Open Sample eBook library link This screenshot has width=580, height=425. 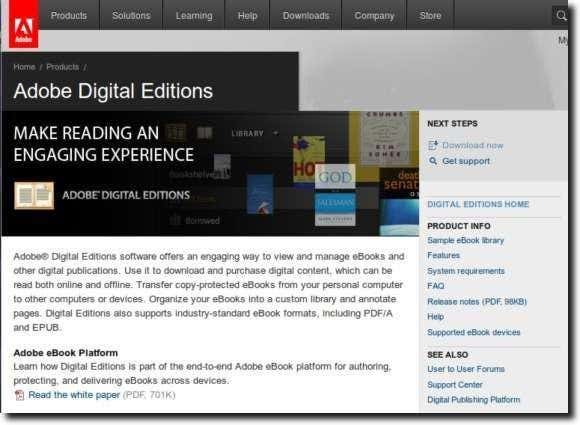coord(466,240)
